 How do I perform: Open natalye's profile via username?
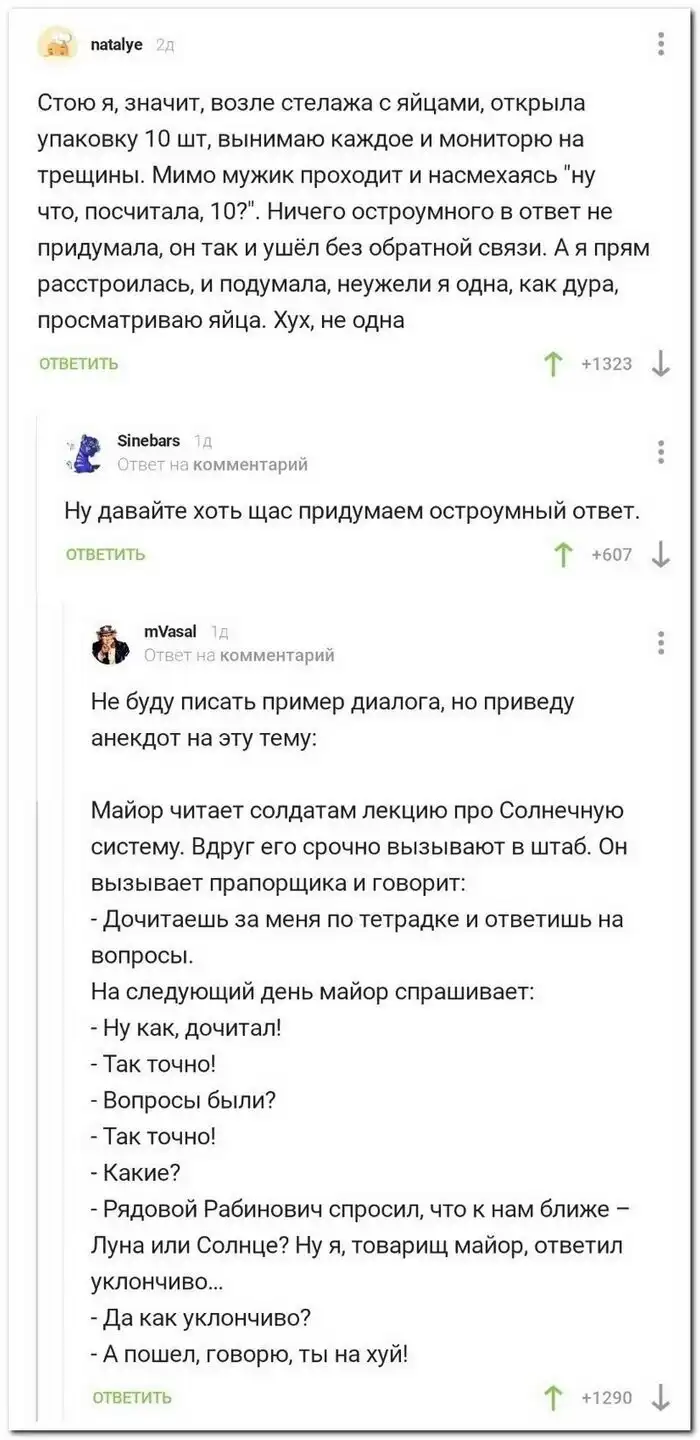119,44
